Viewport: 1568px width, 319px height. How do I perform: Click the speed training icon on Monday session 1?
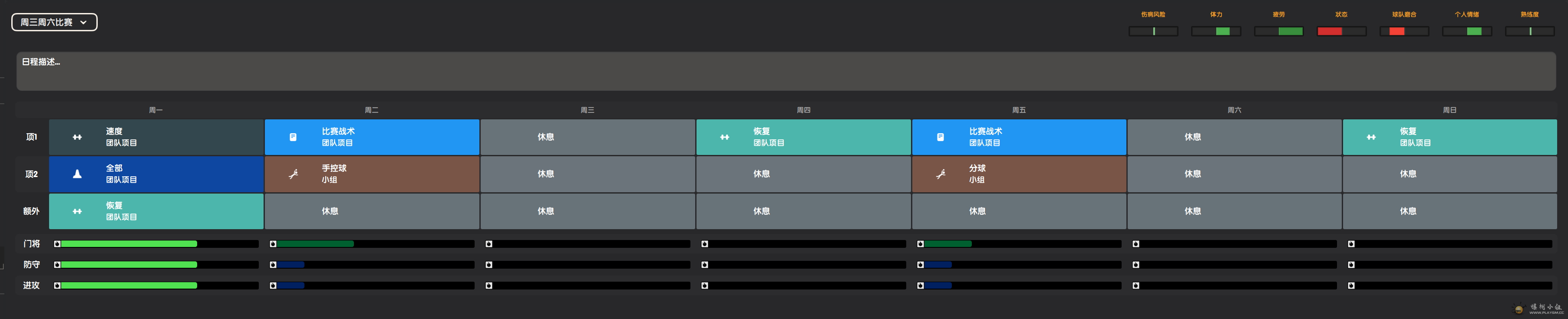point(77,137)
